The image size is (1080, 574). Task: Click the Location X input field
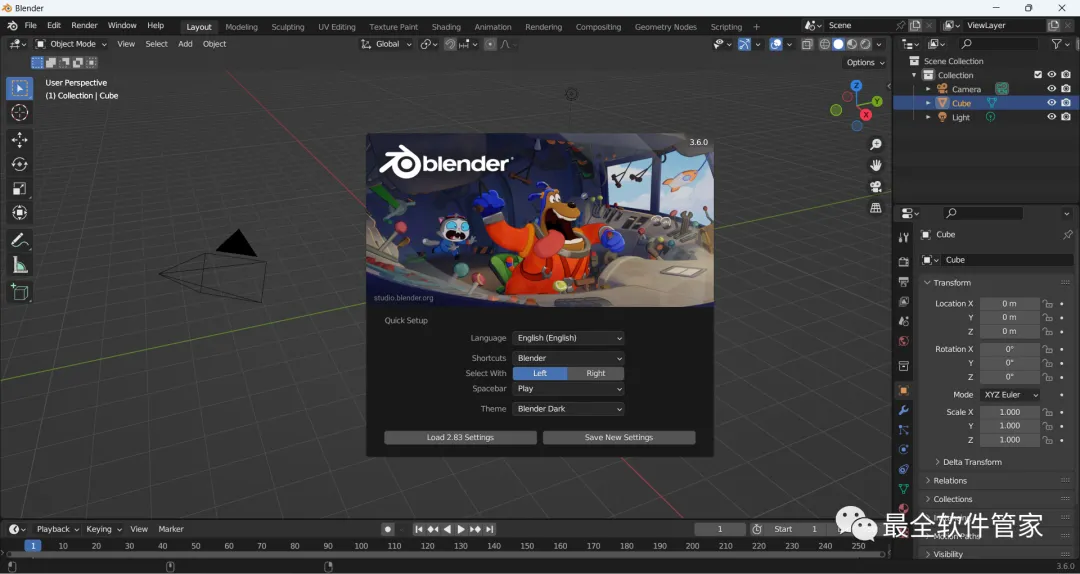tap(1009, 304)
